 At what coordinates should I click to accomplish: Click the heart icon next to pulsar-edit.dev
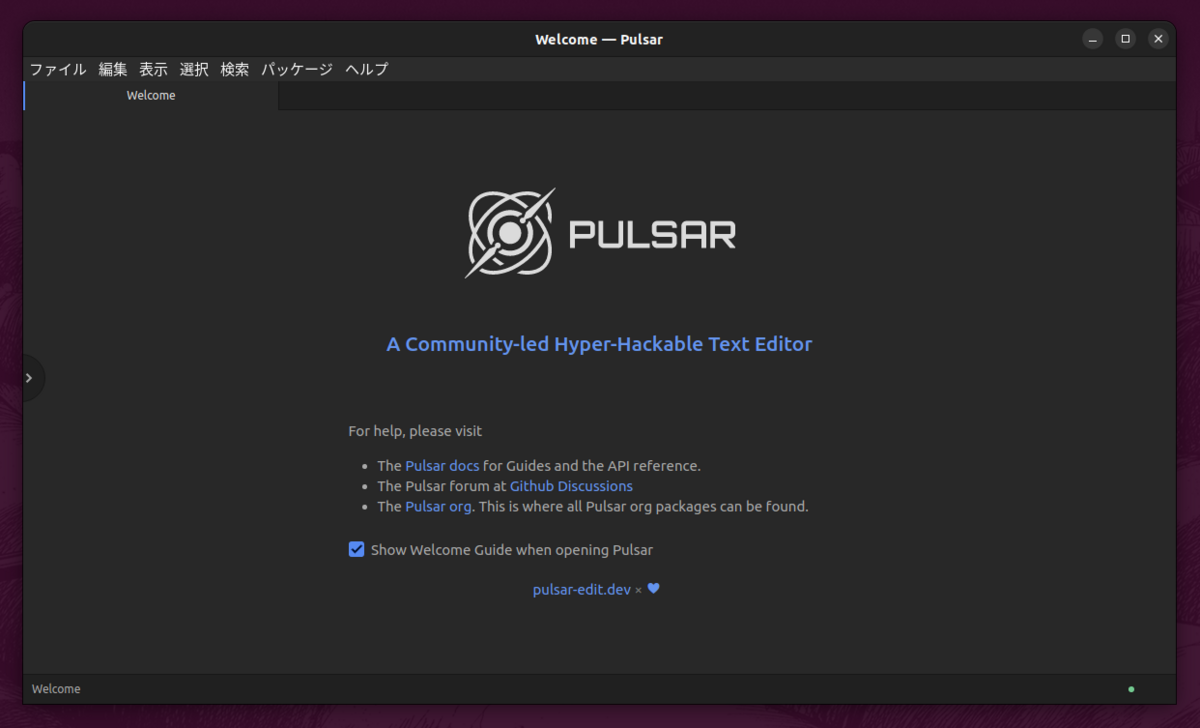pos(653,589)
